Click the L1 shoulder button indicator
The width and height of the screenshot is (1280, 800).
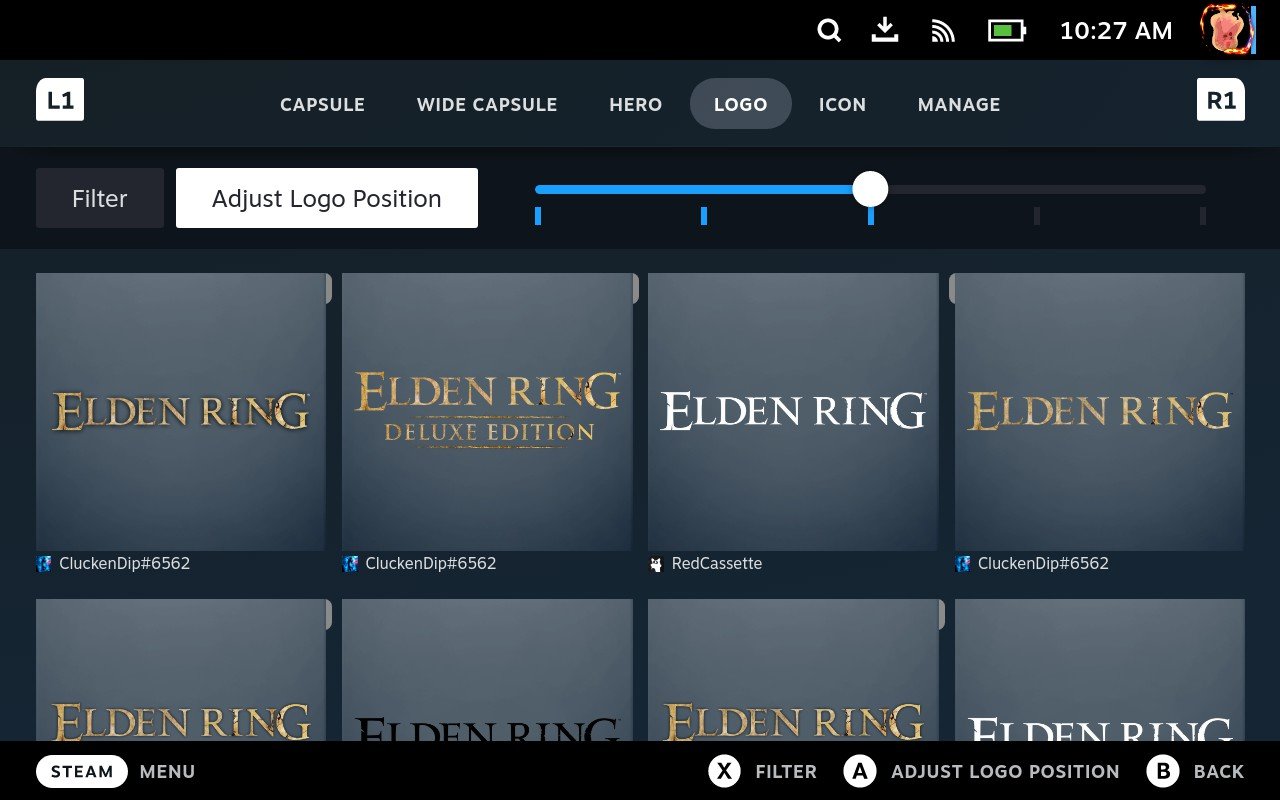point(60,99)
